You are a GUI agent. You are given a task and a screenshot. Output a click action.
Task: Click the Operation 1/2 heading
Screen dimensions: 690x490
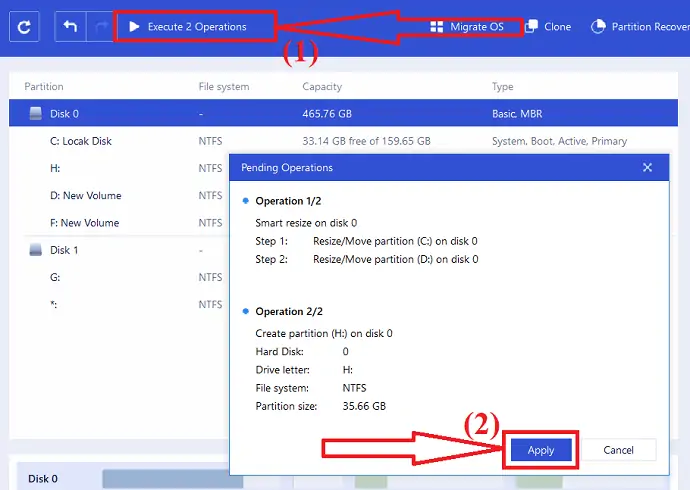(x=289, y=201)
